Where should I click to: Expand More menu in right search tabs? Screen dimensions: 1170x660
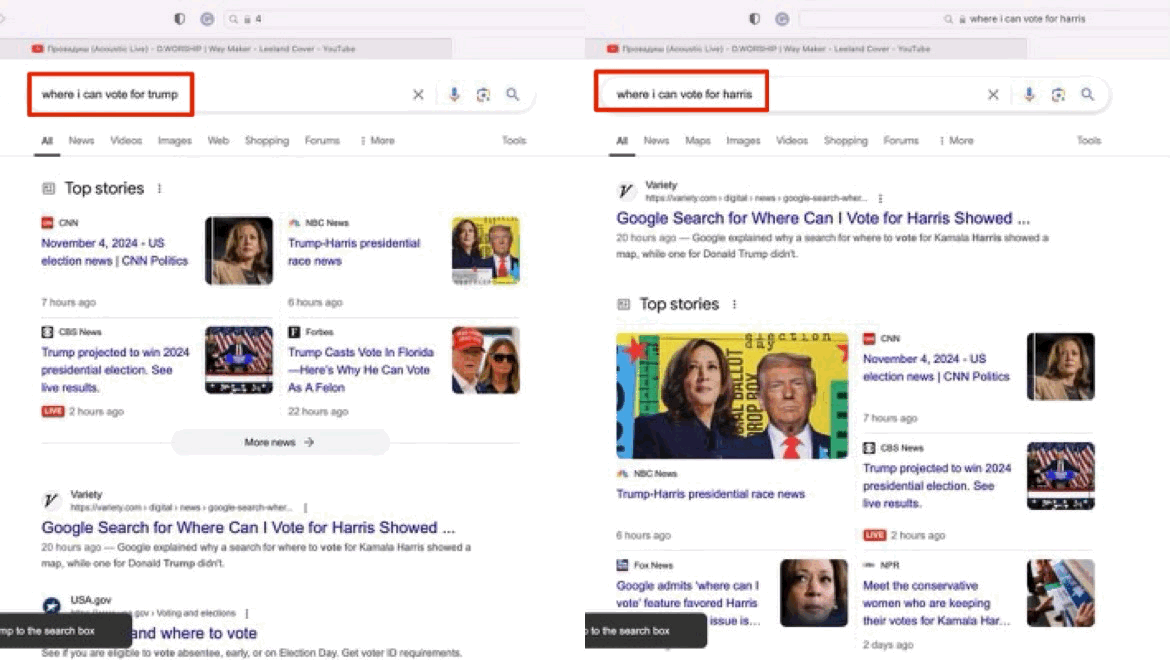click(x=957, y=140)
